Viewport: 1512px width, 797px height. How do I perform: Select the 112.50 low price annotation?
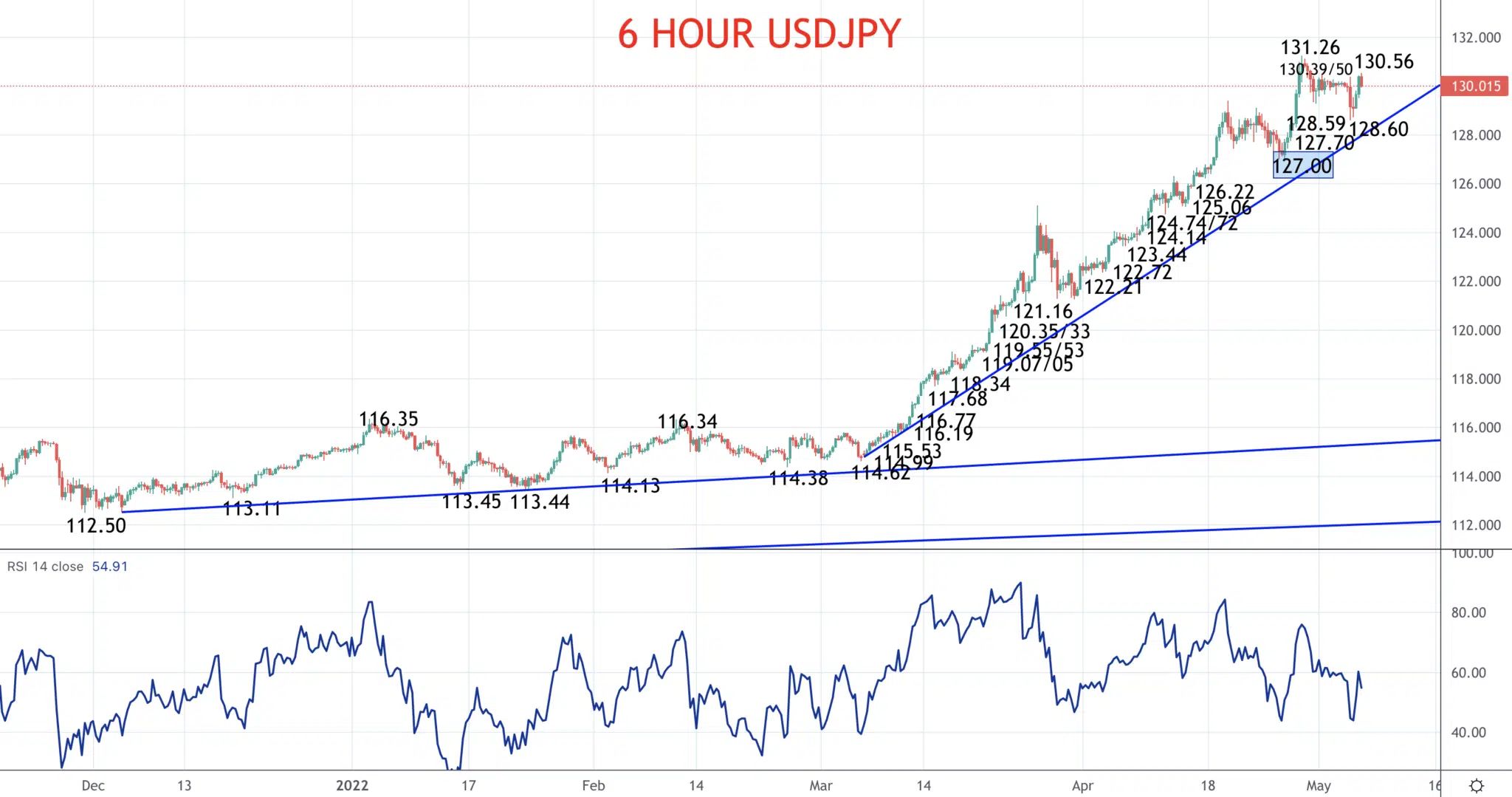tap(96, 526)
